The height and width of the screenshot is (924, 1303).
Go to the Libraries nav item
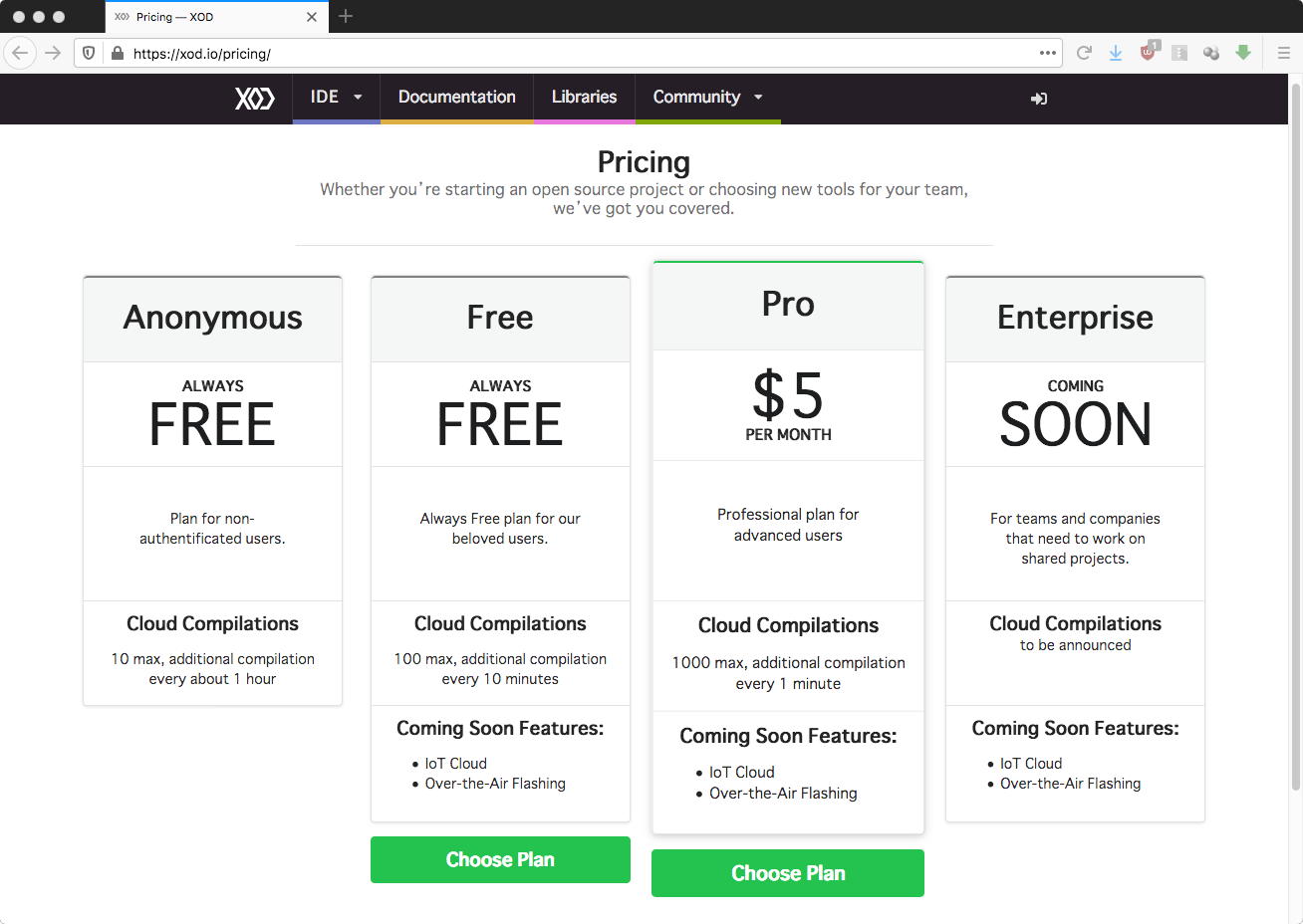click(584, 98)
